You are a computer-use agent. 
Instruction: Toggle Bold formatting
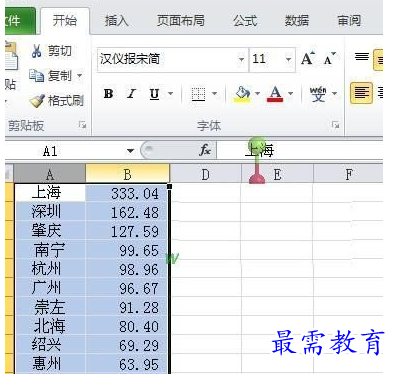(x=108, y=94)
